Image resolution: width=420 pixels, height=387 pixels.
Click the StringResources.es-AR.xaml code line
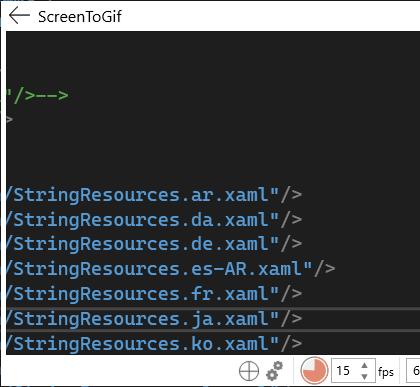click(x=171, y=269)
